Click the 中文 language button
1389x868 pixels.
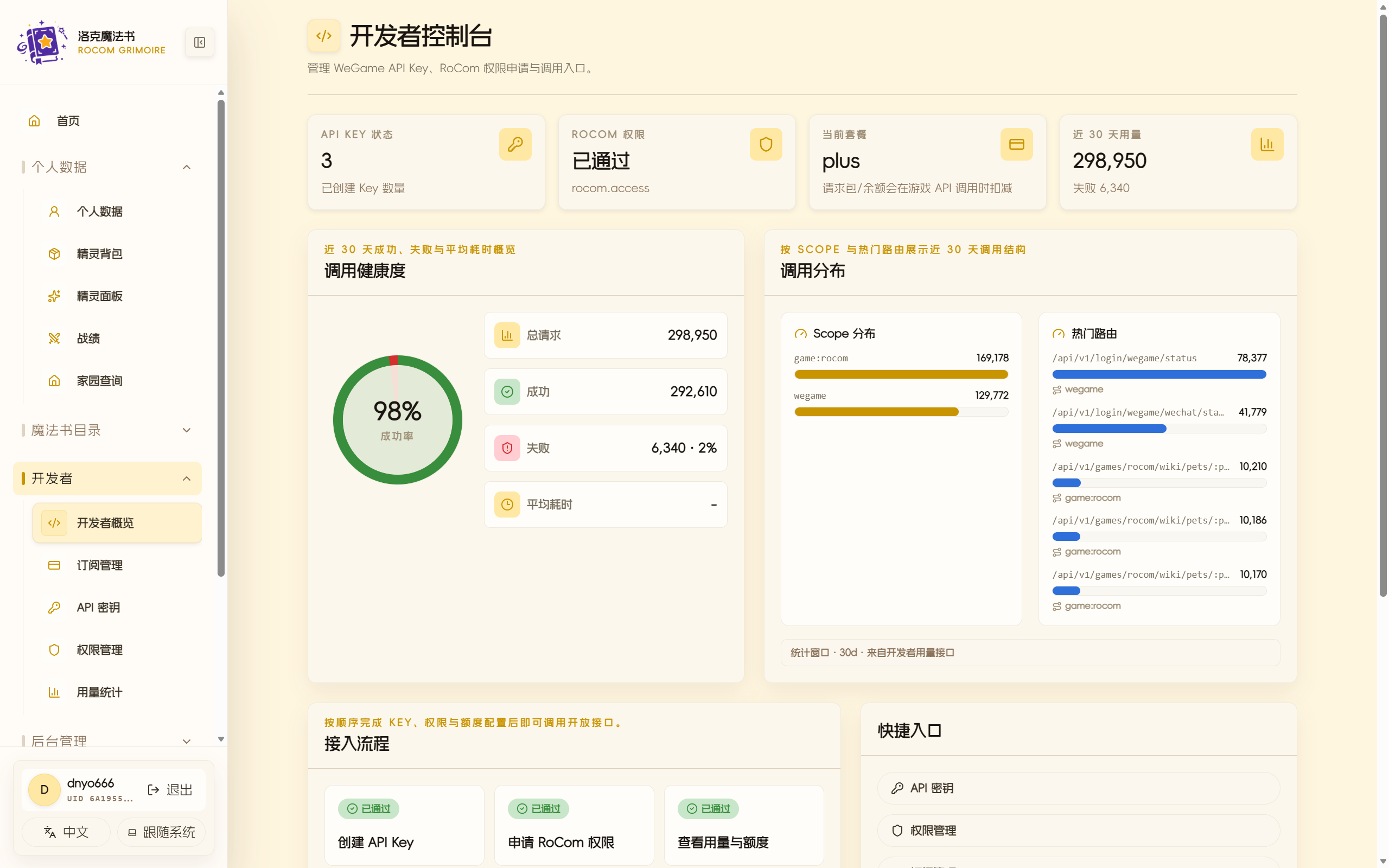66,832
